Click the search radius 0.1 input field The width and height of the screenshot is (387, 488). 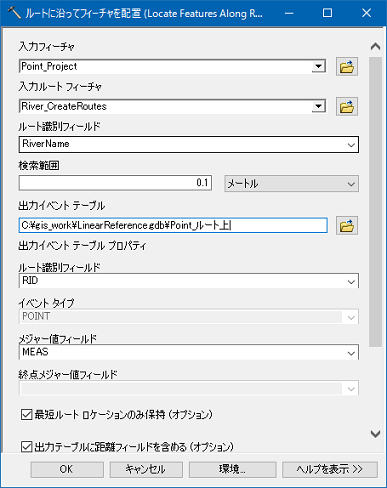click(x=115, y=183)
